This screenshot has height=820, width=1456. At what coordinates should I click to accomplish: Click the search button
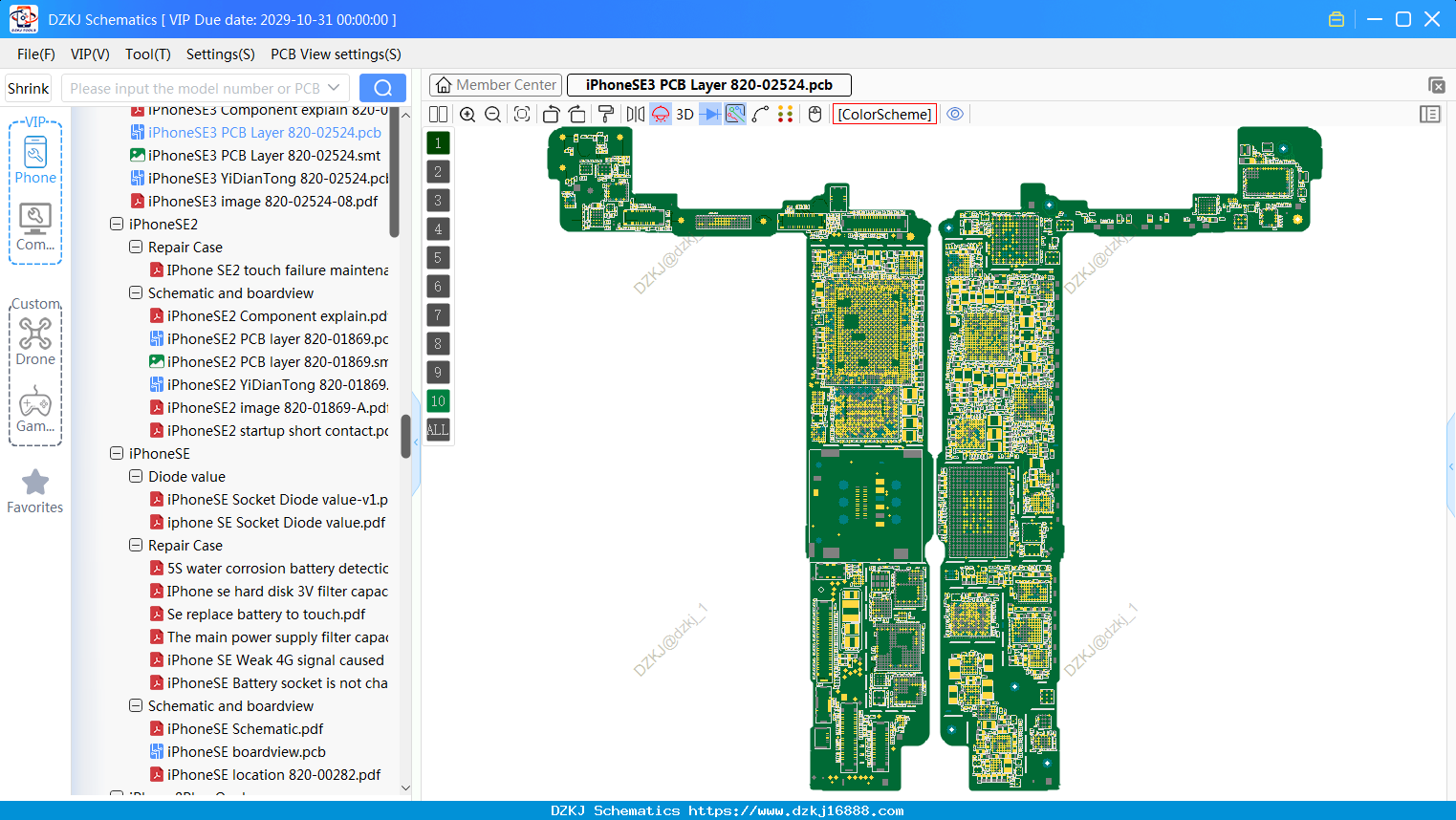[x=382, y=88]
